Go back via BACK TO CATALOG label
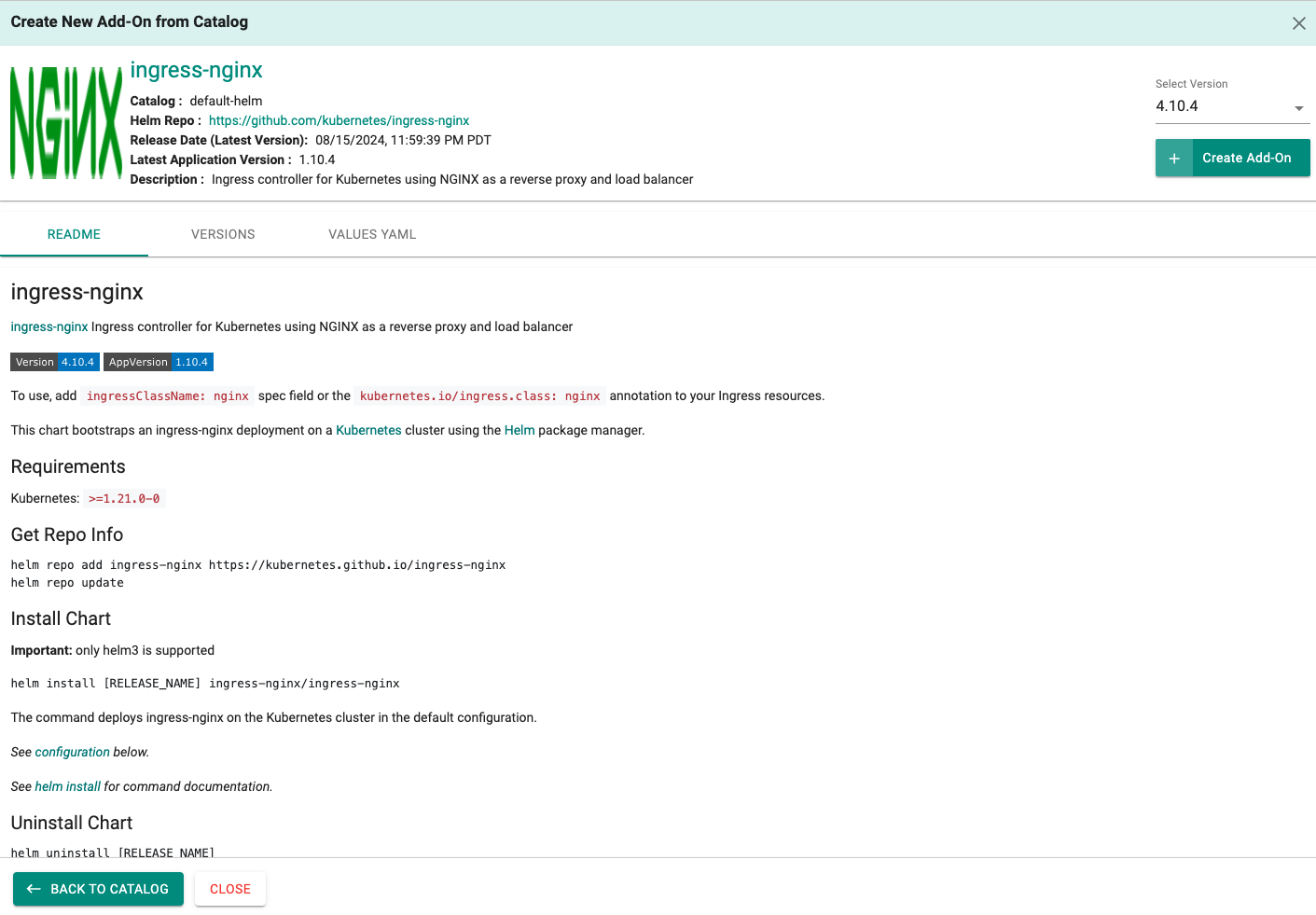 click(x=109, y=889)
